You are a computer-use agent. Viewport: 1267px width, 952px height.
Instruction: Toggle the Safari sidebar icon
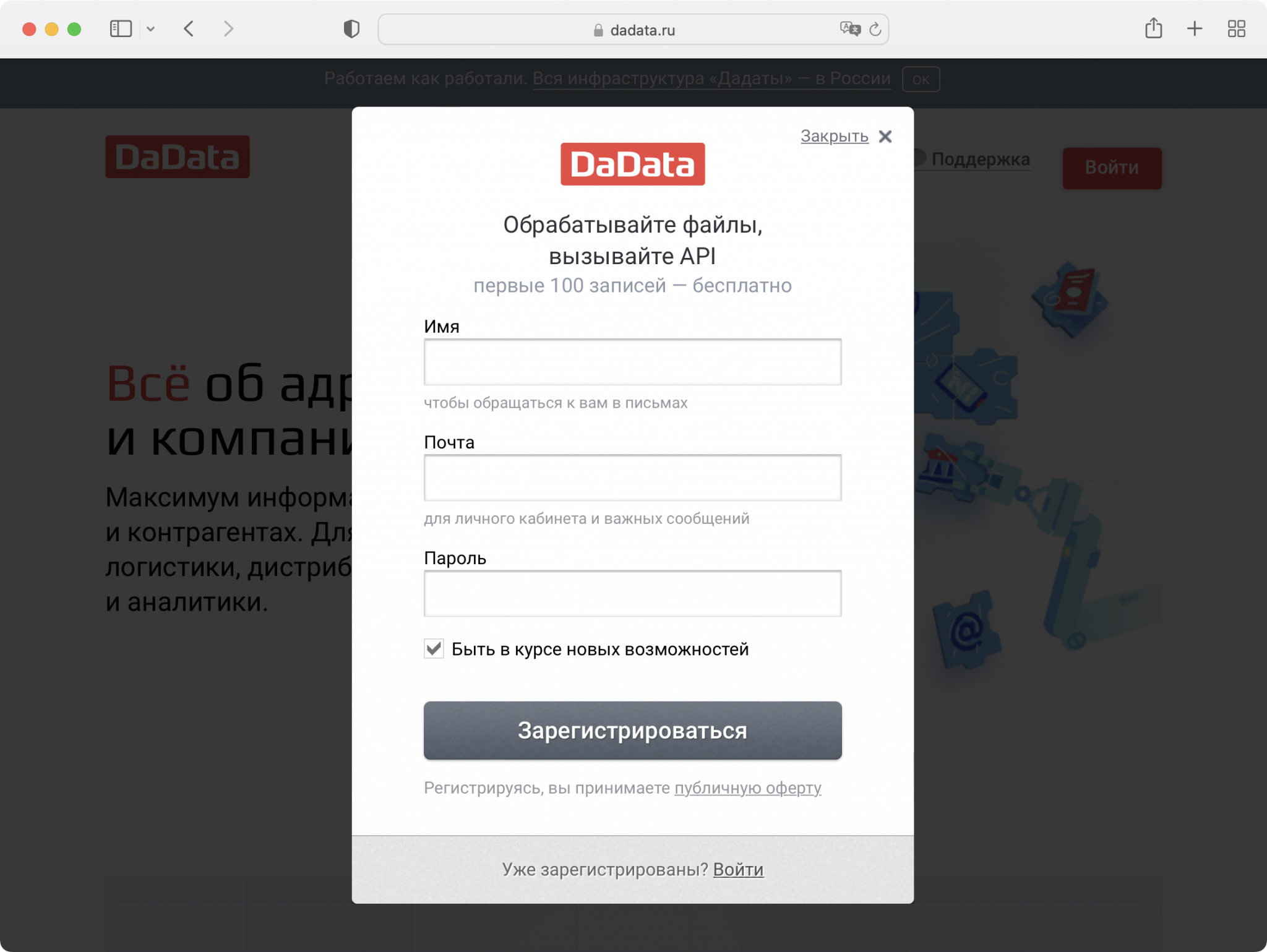tap(121, 29)
